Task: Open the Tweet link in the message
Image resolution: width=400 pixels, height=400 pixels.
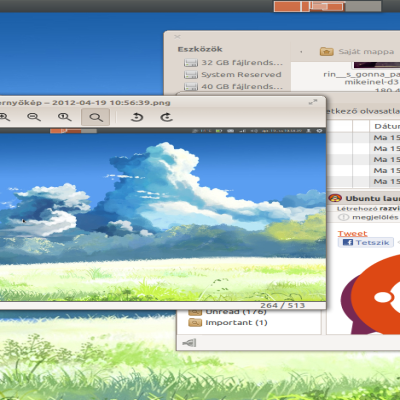Action: coord(352,233)
